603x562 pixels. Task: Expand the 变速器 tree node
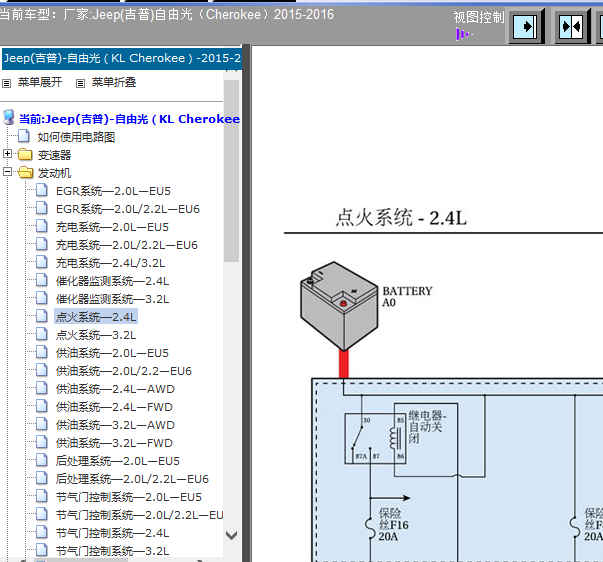(7, 154)
